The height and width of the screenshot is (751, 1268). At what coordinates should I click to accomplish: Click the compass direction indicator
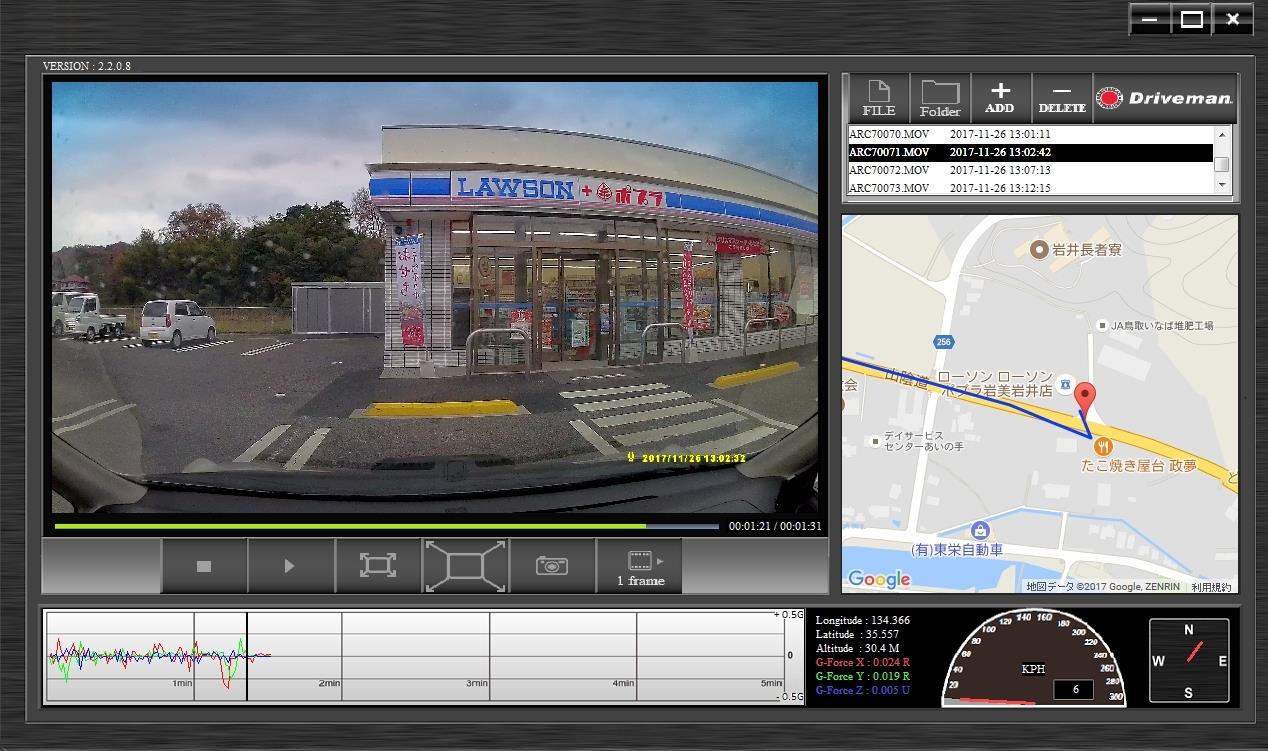coord(1189,660)
